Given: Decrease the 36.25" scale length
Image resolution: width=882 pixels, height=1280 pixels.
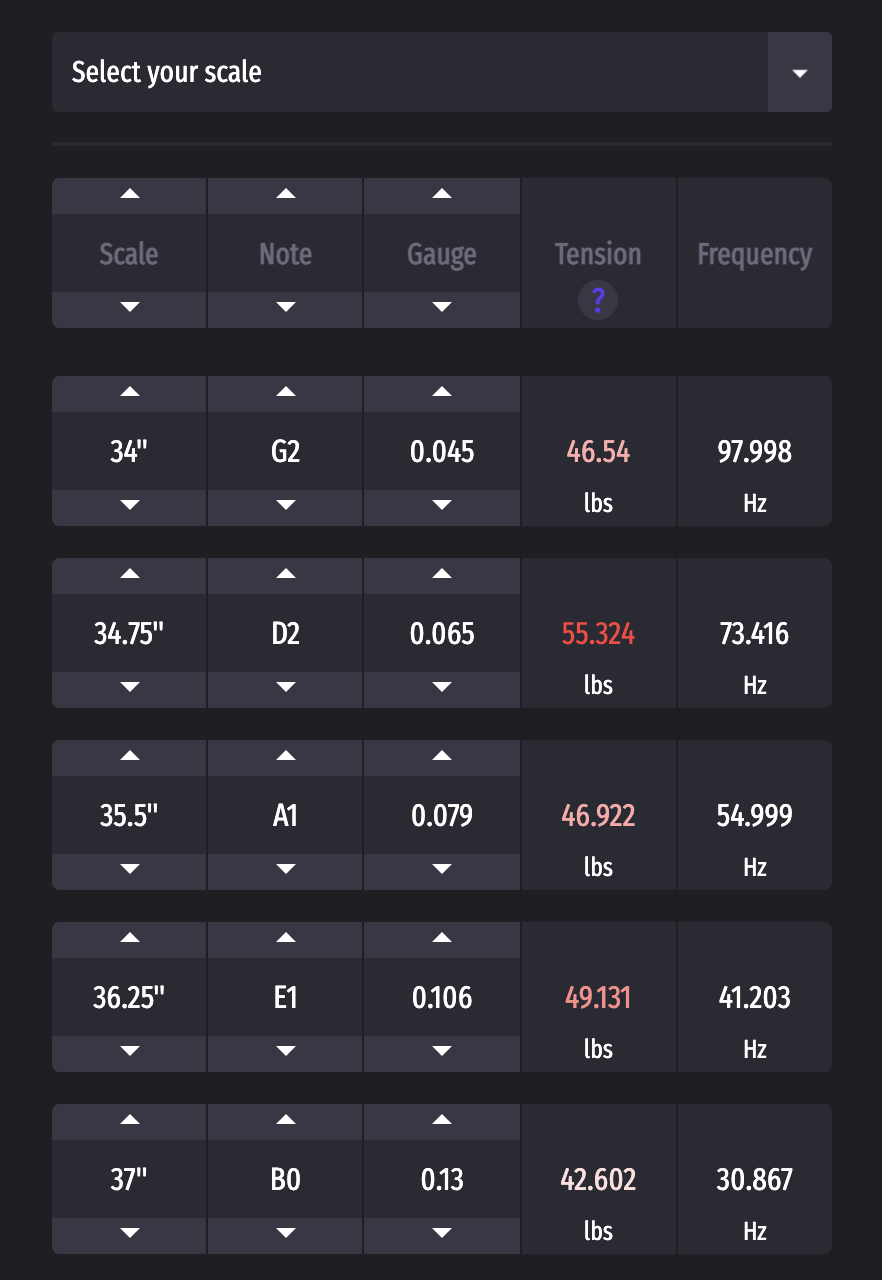Looking at the screenshot, I should click(129, 1053).
